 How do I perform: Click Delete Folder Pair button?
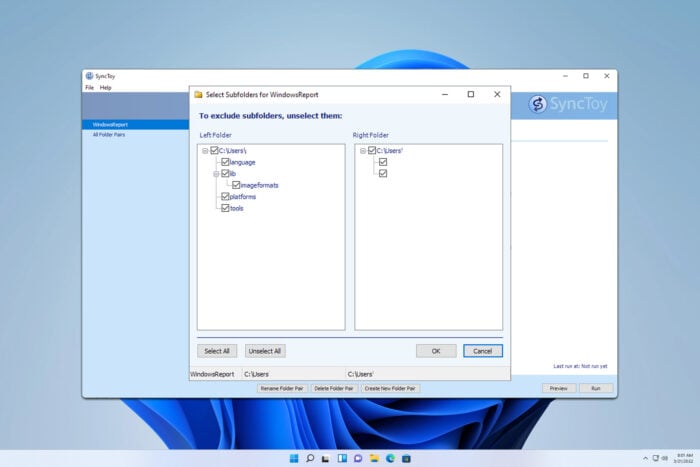(x=333, y=388)
